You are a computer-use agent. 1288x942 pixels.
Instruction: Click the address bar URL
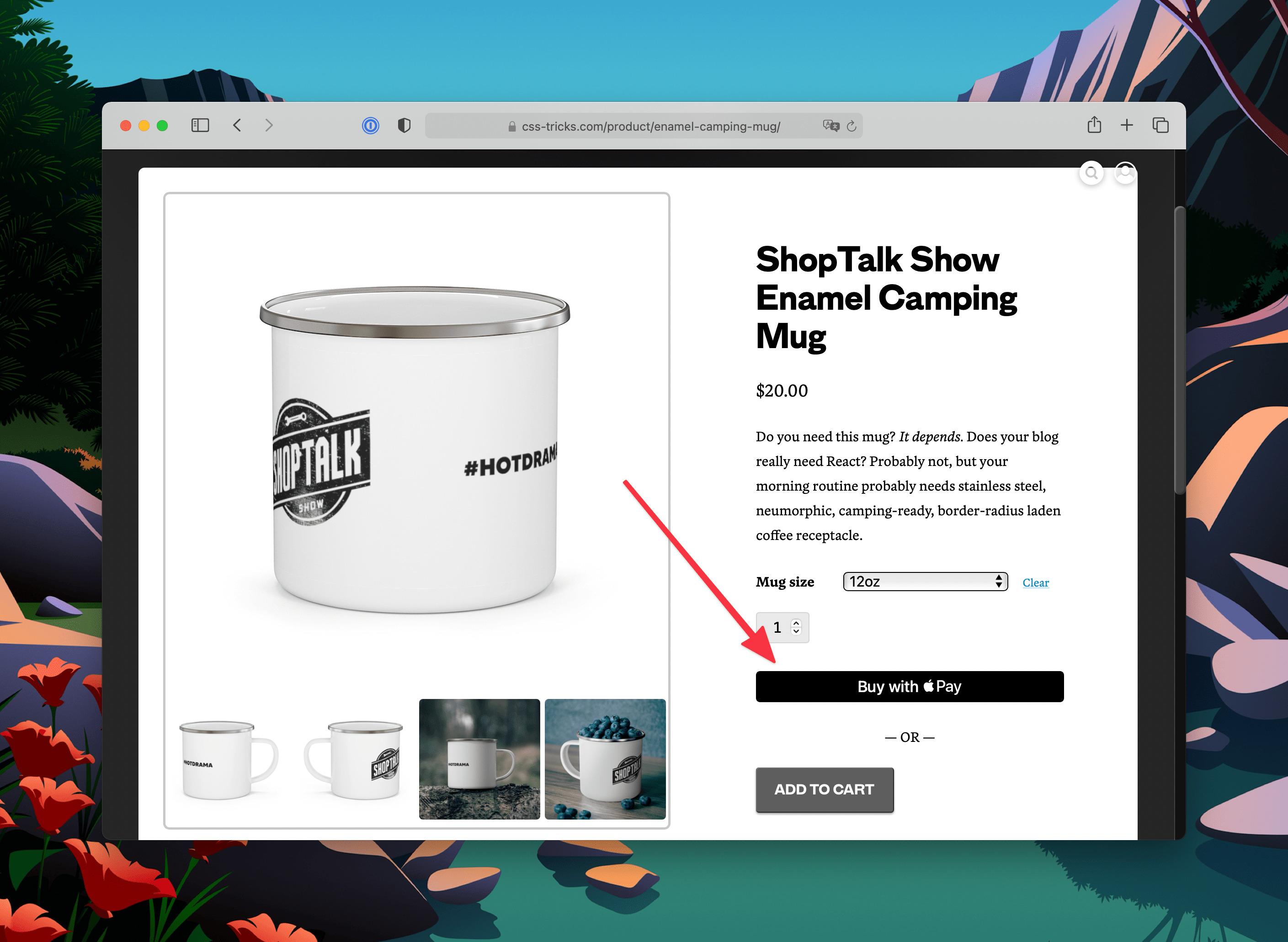pos(651,127)
